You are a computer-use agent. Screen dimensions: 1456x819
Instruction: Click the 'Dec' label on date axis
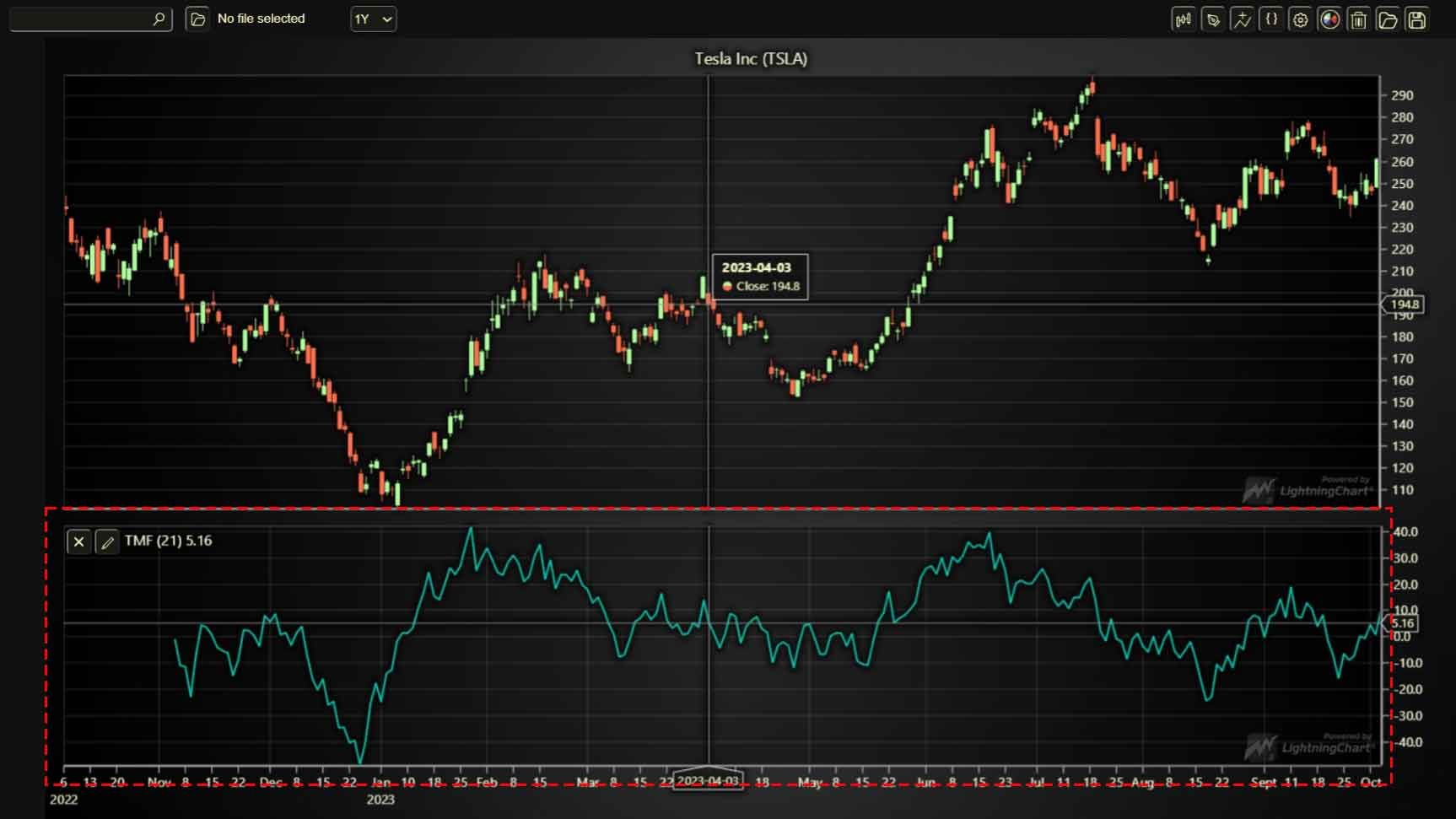pos(271,783)
